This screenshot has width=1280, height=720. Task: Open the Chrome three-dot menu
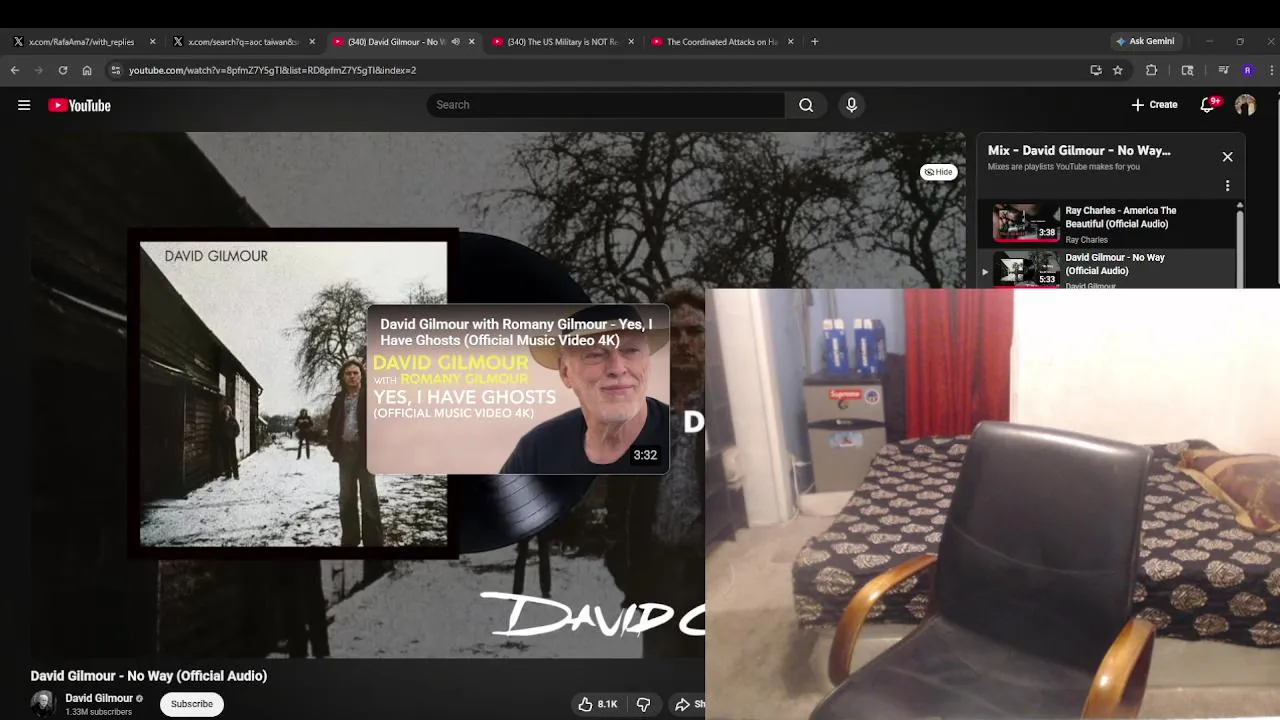click(x=1271, y=70)
